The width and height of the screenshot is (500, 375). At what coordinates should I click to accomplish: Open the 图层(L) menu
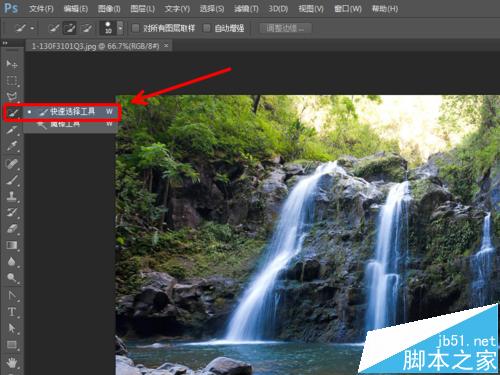coord(142,9)
